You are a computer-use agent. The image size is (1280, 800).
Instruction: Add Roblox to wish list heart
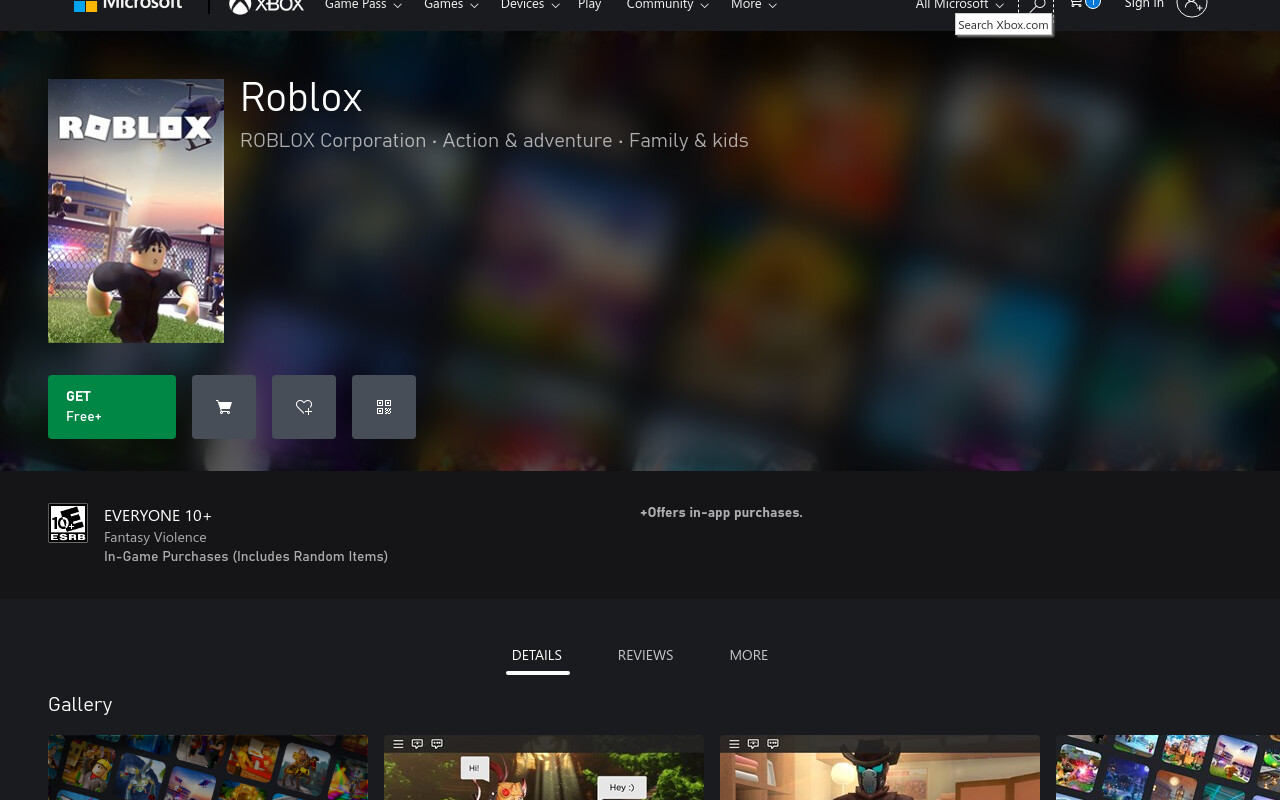click(304, 407)
